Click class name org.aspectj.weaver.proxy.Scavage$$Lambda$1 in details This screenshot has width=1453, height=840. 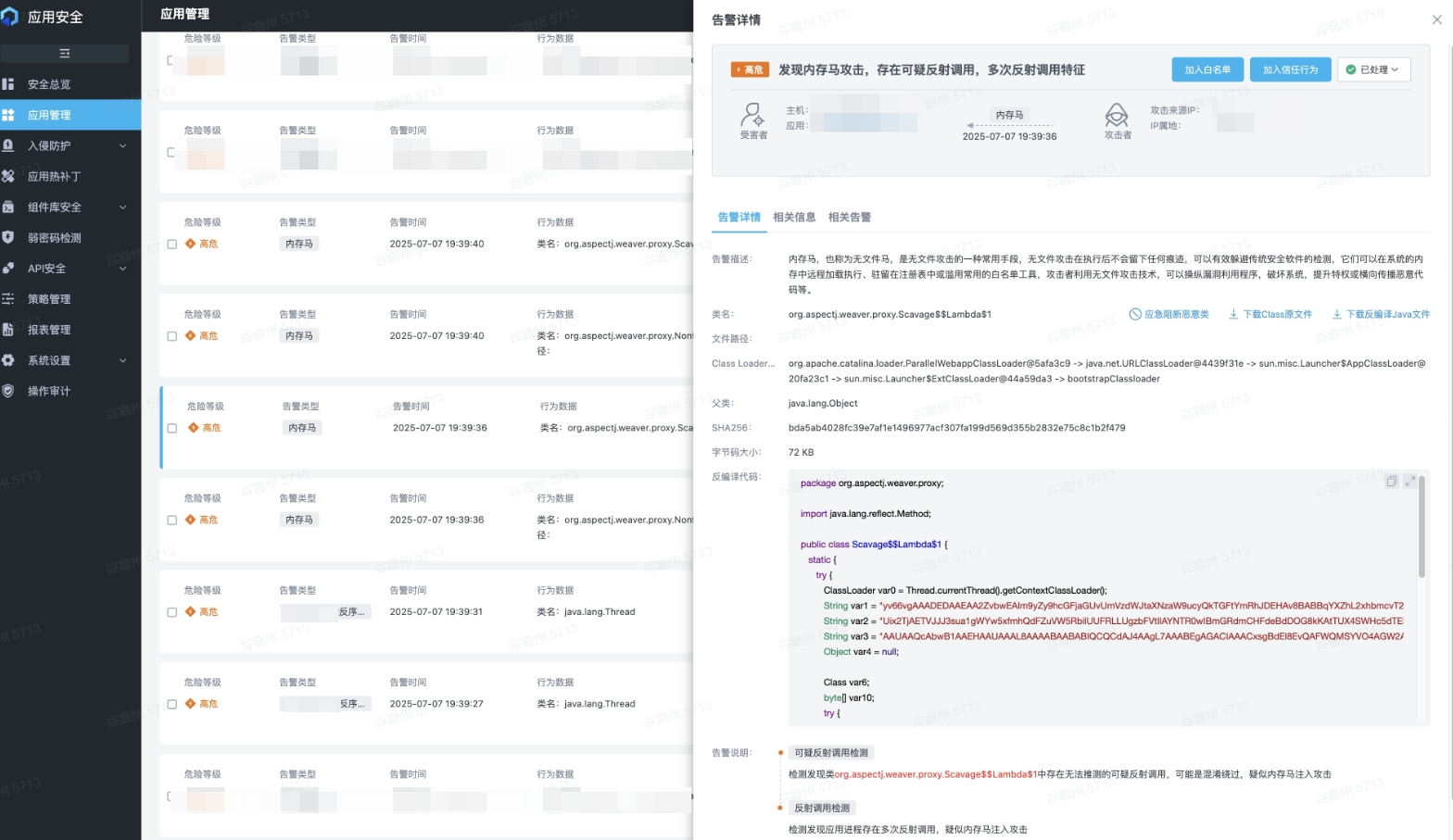click(890, 314)
